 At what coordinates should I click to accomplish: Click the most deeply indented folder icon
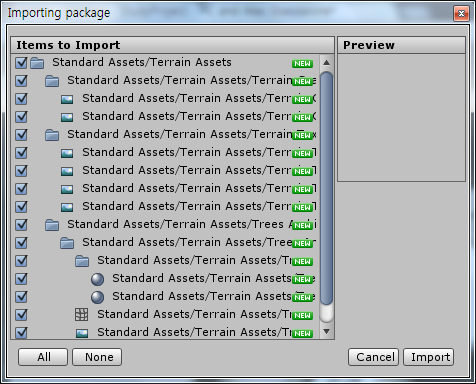click(x=82, y=261)
